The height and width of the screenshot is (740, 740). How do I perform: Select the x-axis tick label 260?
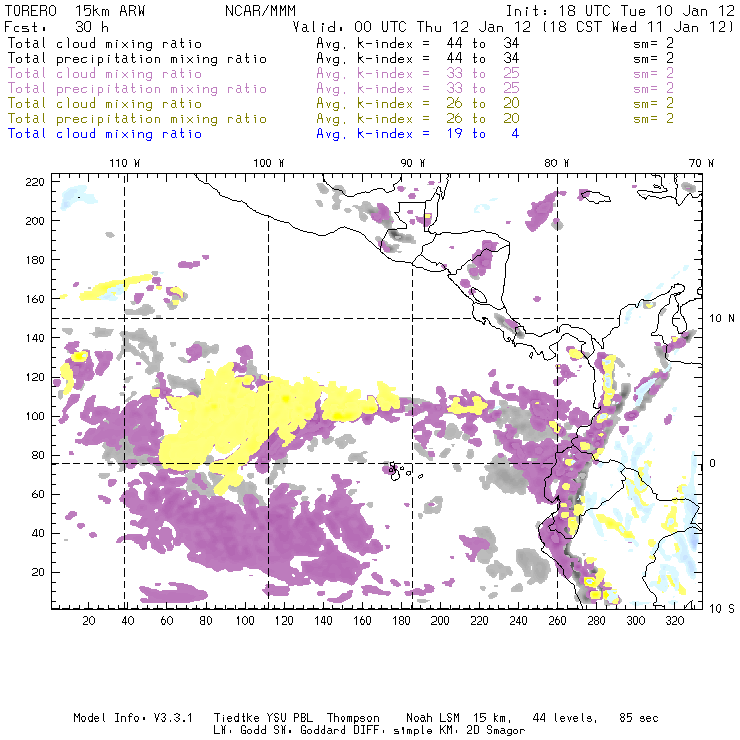pos(557,621)
